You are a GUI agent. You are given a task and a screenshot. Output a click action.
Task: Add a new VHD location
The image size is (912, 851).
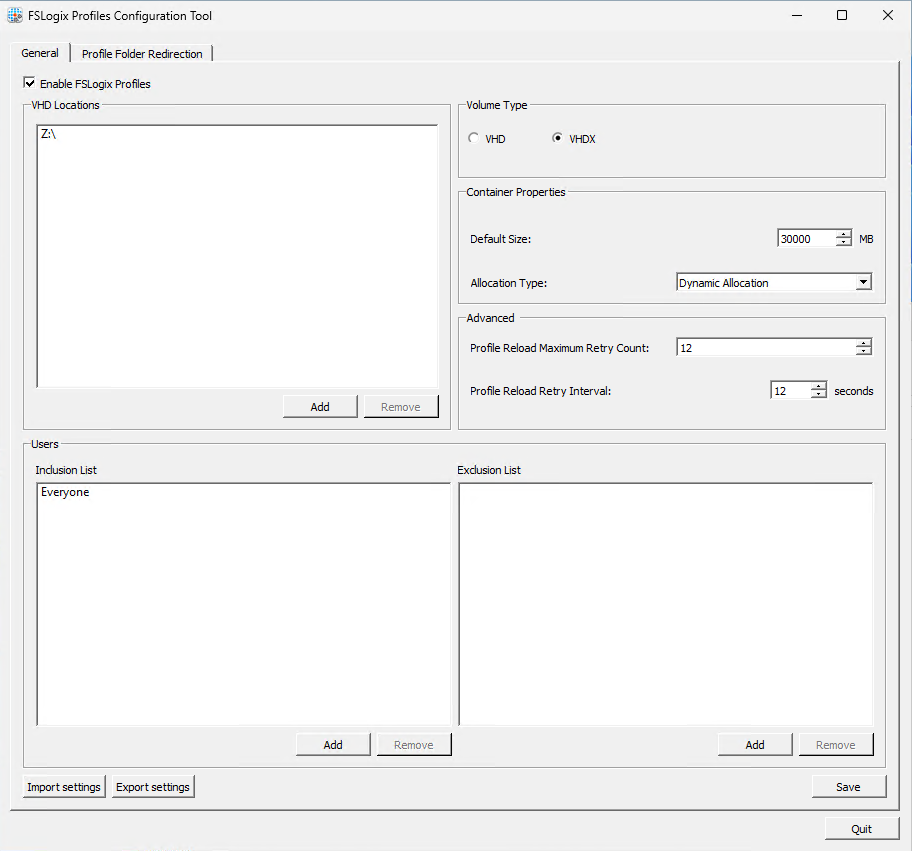320,407
